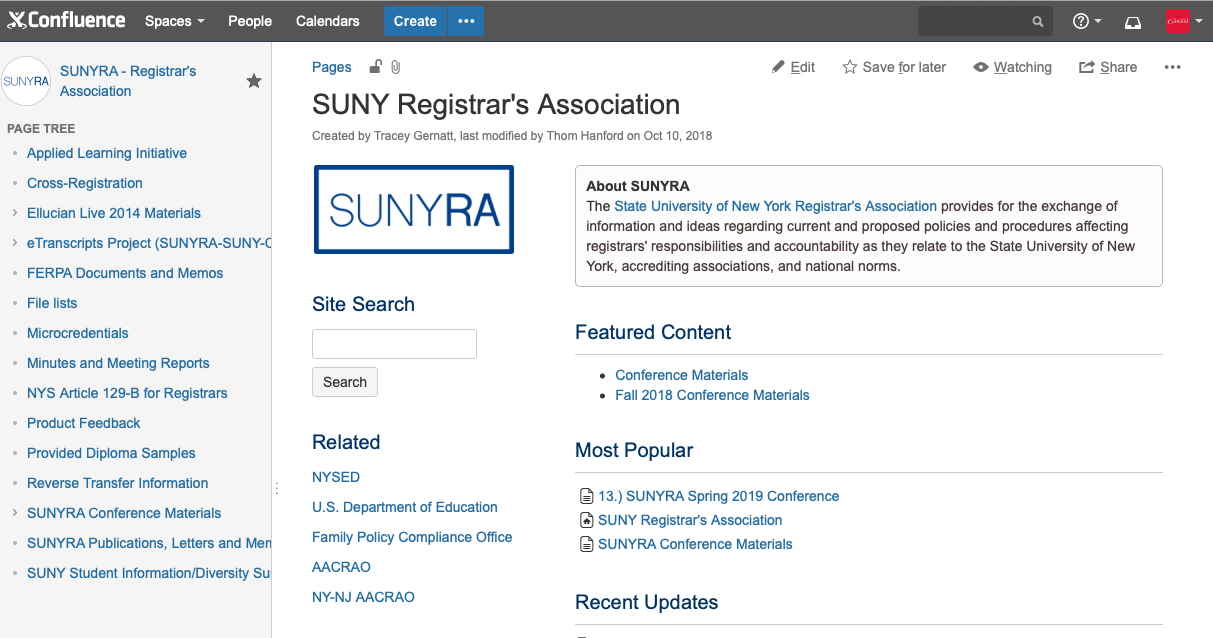
Task: Open Applied Learning Initiative page
Action: 107,153
